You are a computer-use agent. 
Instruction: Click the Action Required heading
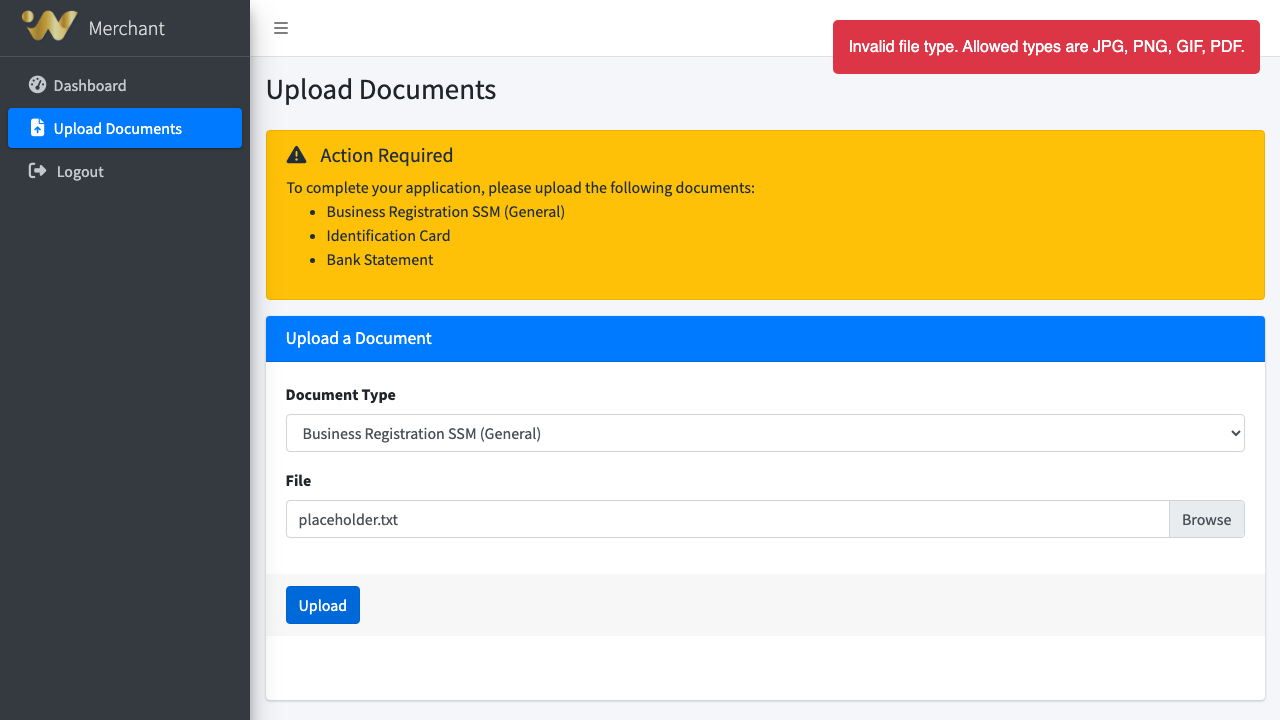pyautogui.click(x=387, y=155)
